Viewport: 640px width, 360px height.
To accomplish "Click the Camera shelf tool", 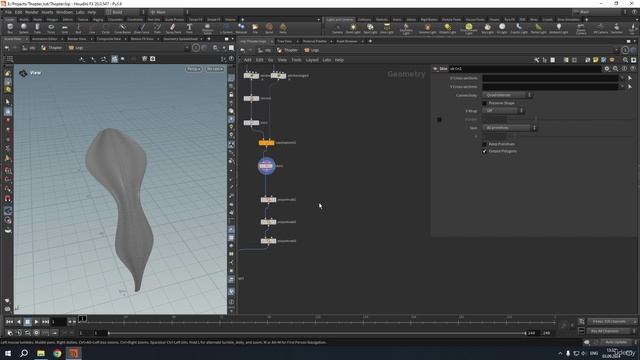I will [337, 28].
